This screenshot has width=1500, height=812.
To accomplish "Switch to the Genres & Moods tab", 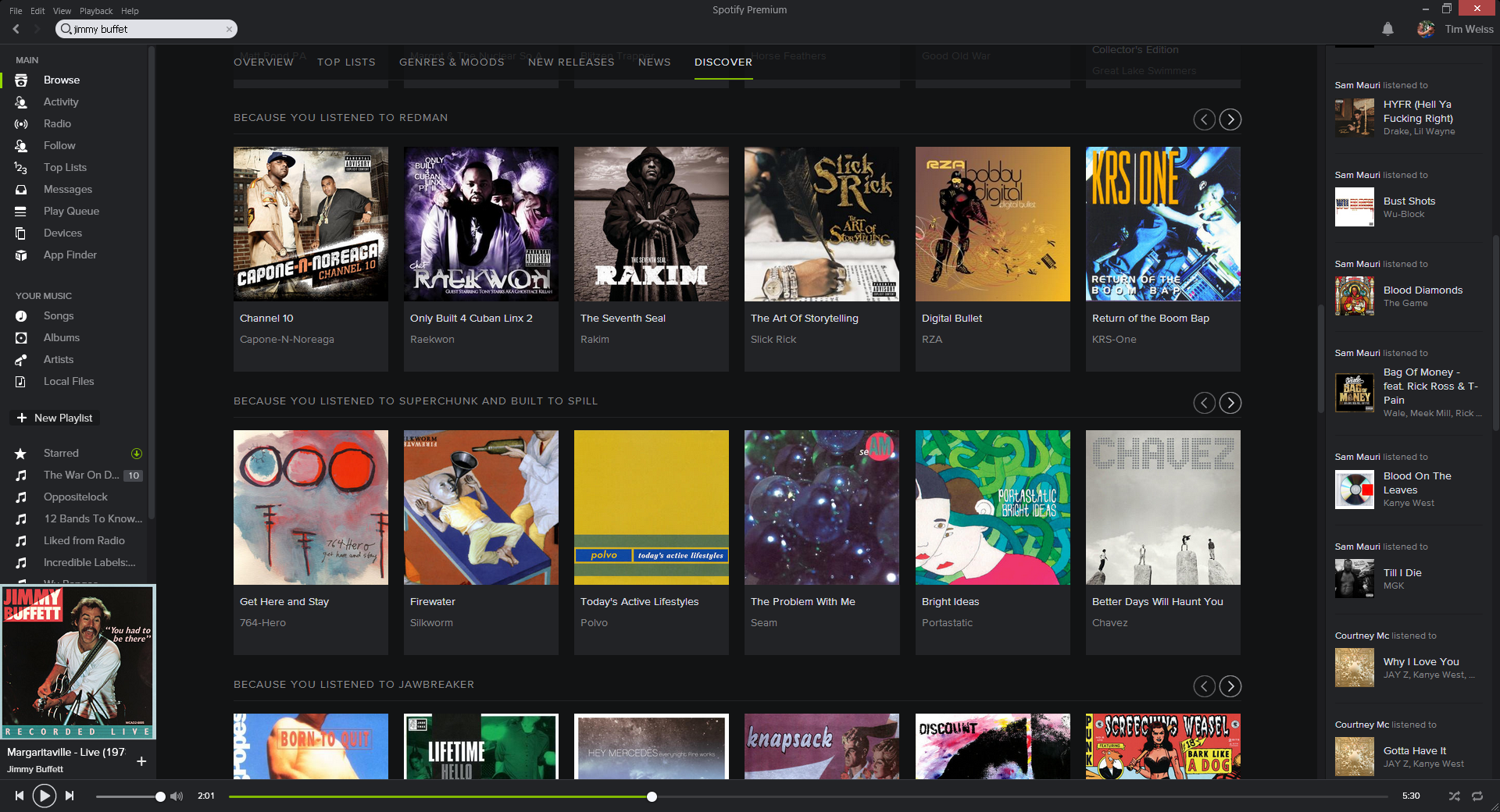I will (452, 62).
